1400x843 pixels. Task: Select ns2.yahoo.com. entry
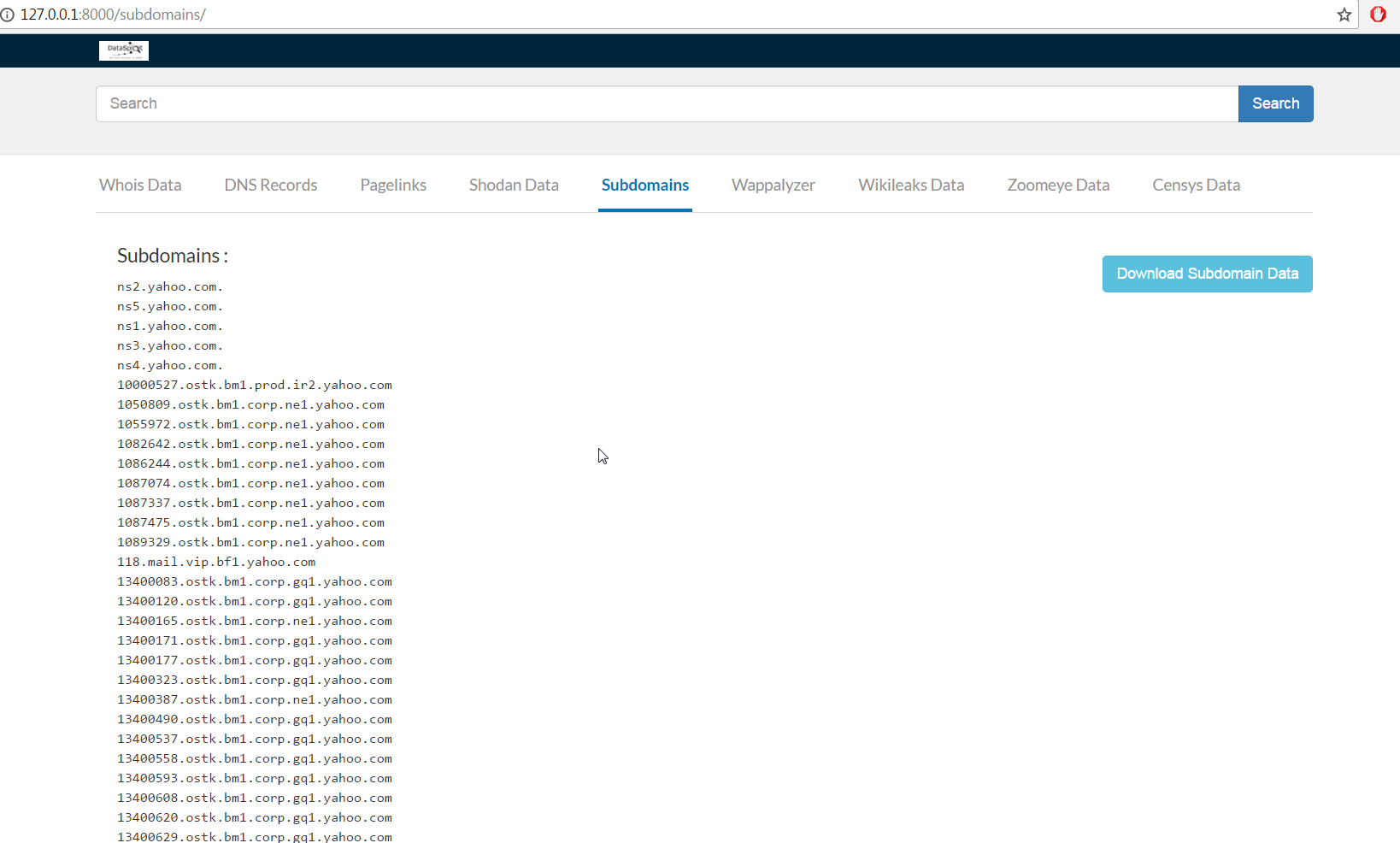point(170,286)
